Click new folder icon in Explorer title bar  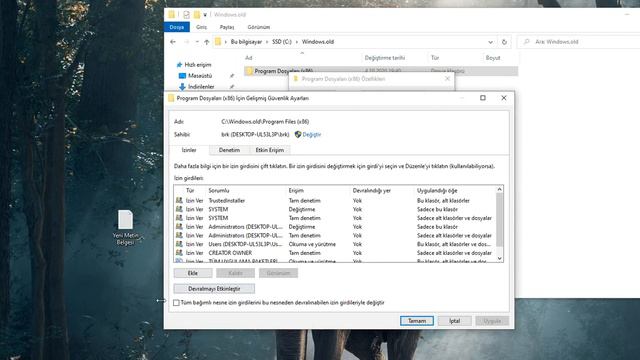coord(197,15)
